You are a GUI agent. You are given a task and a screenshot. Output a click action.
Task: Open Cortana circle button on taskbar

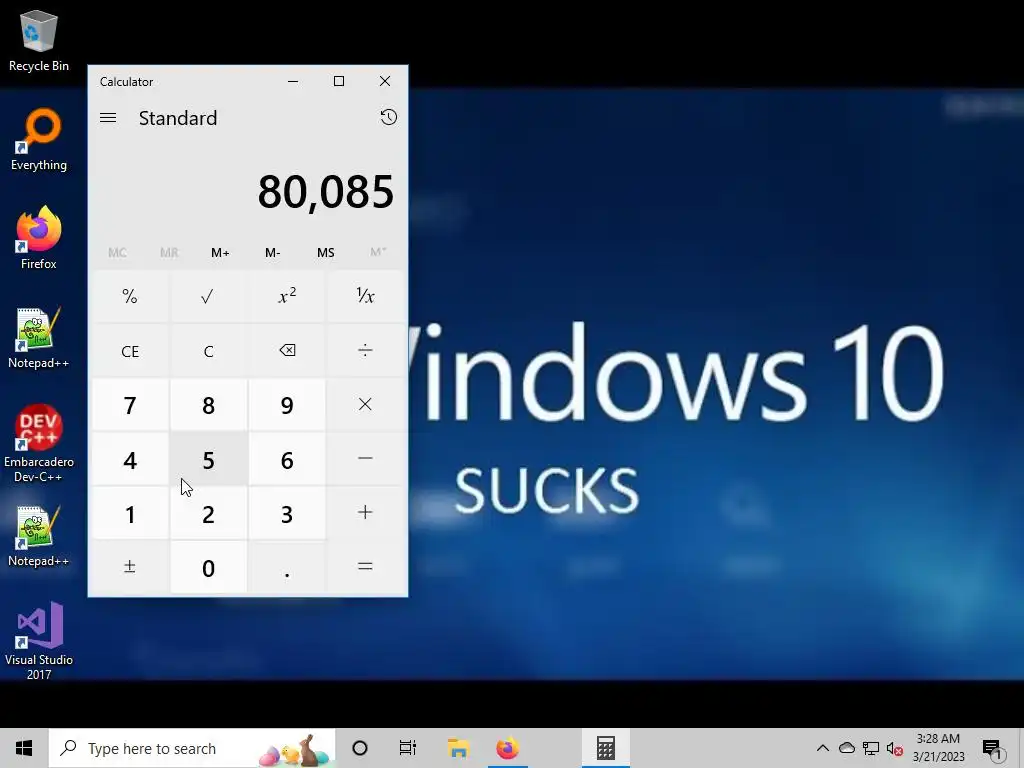[360, 748]
